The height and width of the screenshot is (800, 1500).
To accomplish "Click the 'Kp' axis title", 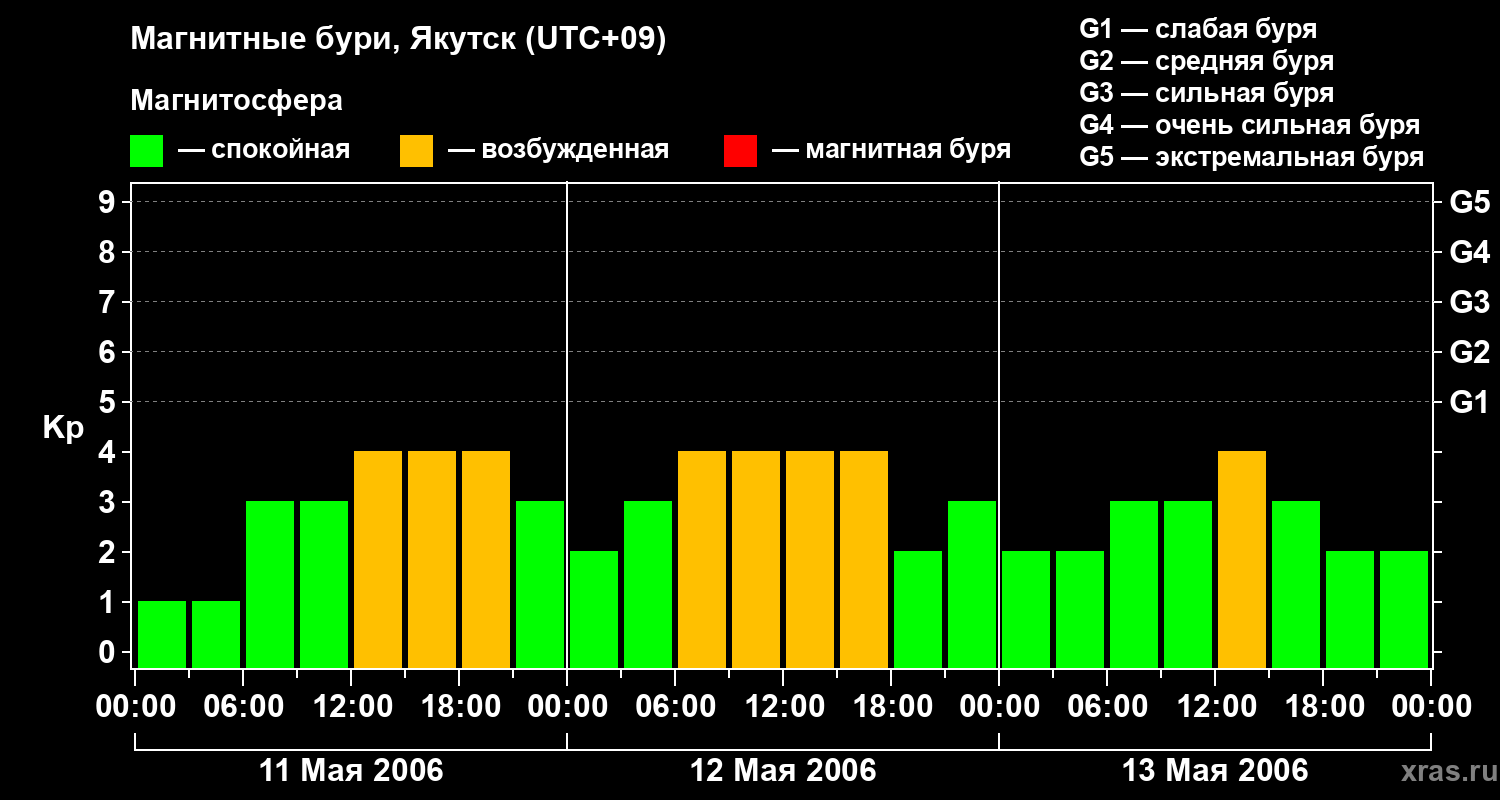I will 63,428.
